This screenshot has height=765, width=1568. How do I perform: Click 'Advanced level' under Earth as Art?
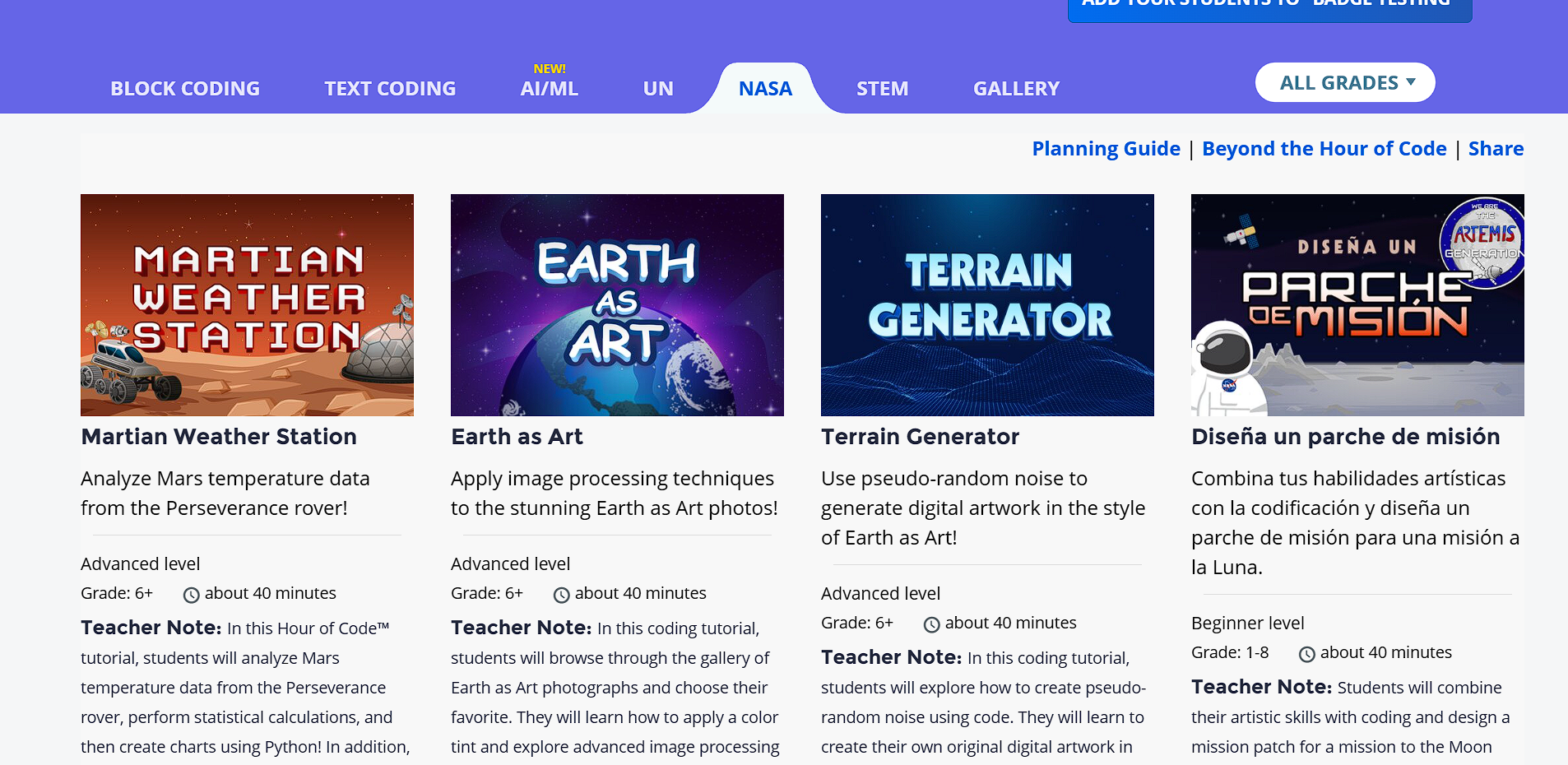point(510,563)
